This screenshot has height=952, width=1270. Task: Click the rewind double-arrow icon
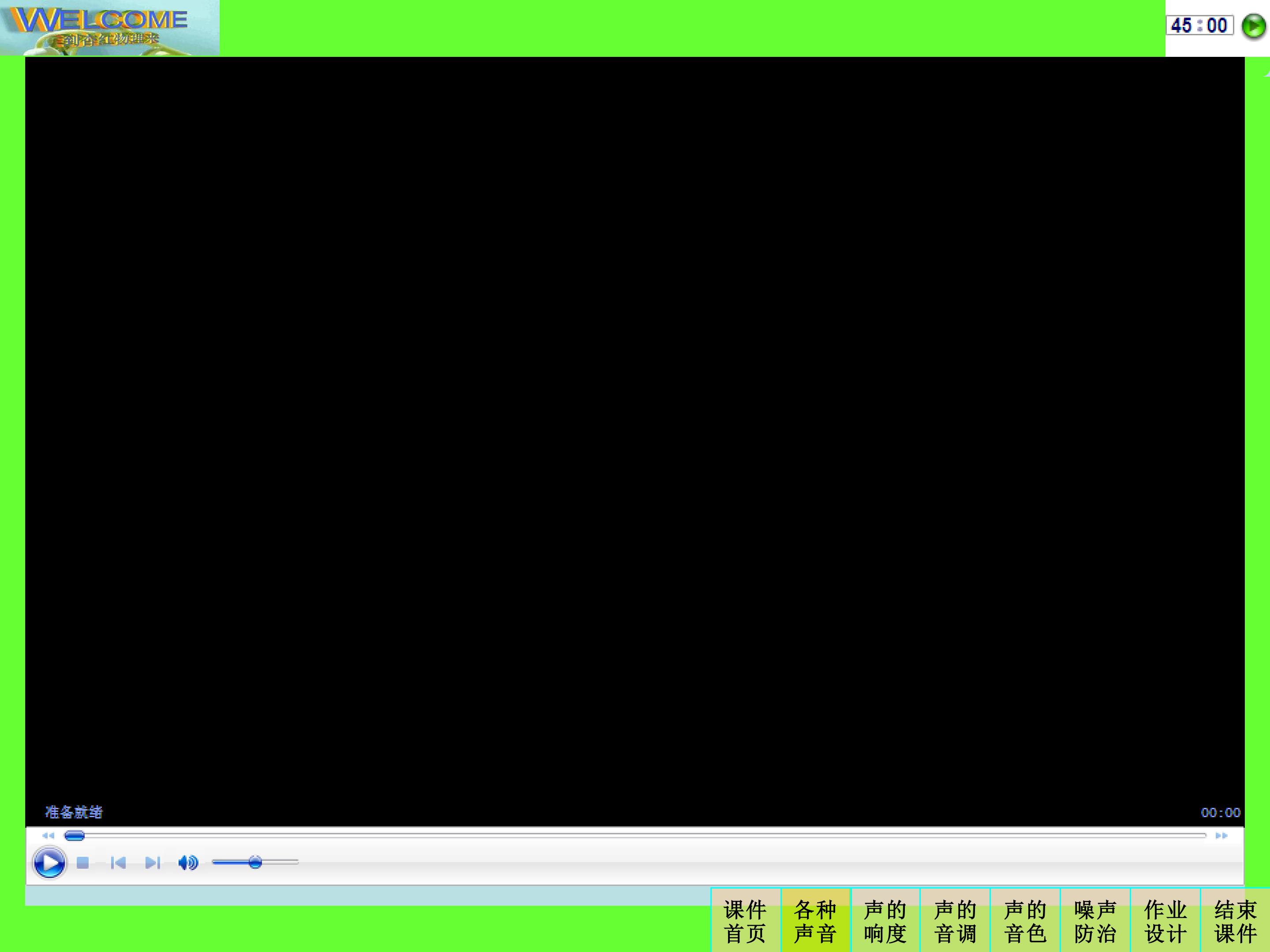point(48,836)
